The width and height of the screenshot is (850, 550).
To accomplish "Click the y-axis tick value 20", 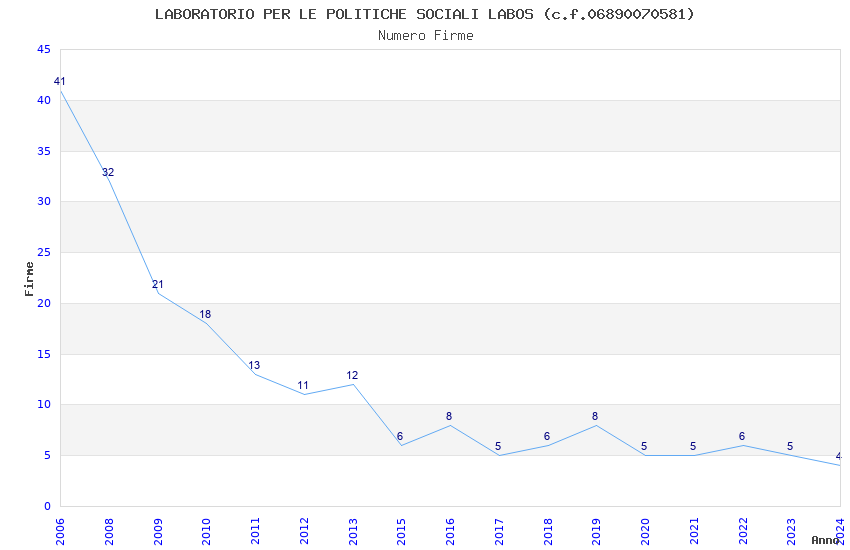I will coord(44,303).
